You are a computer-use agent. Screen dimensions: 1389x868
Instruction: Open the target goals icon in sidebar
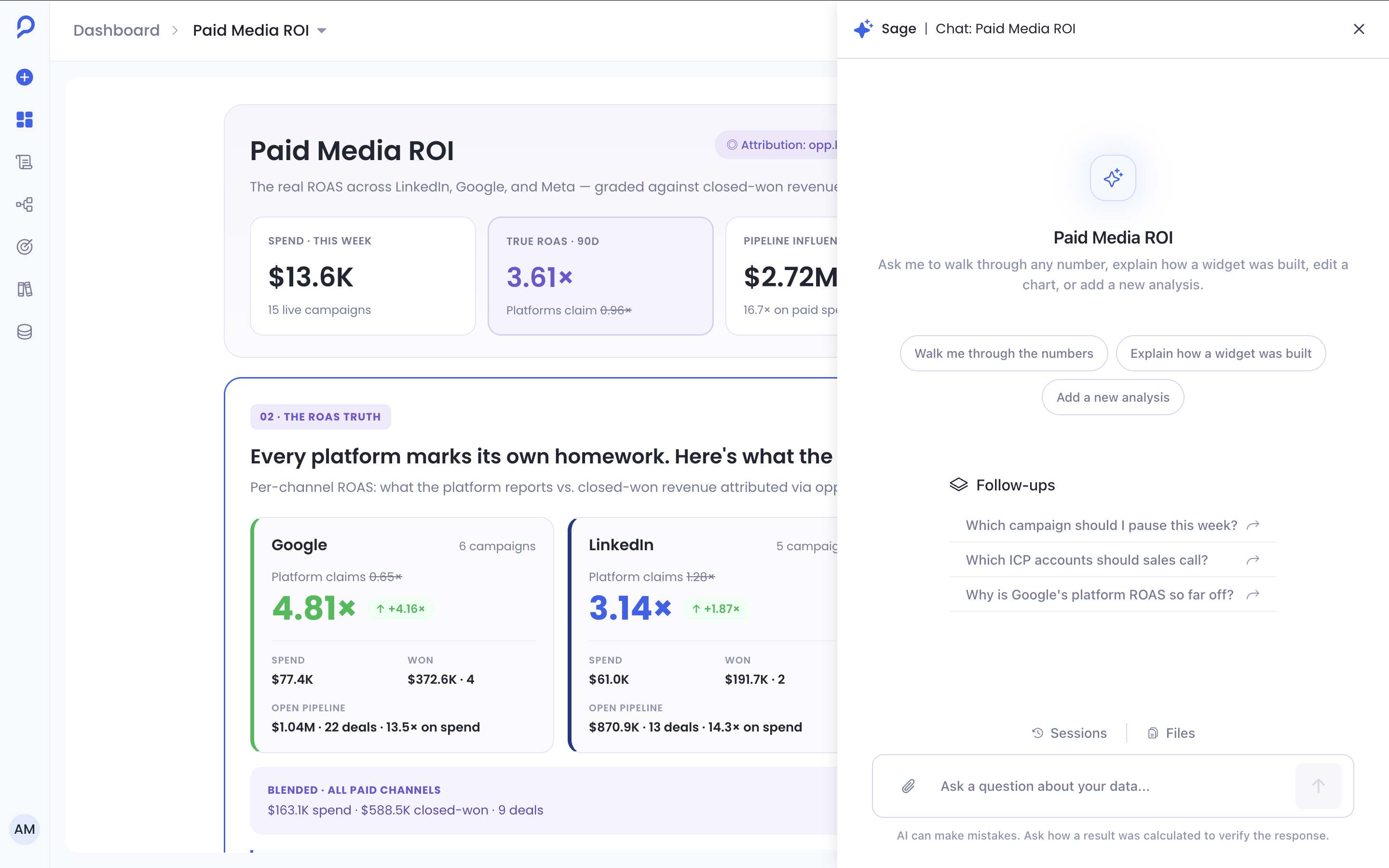25,247
